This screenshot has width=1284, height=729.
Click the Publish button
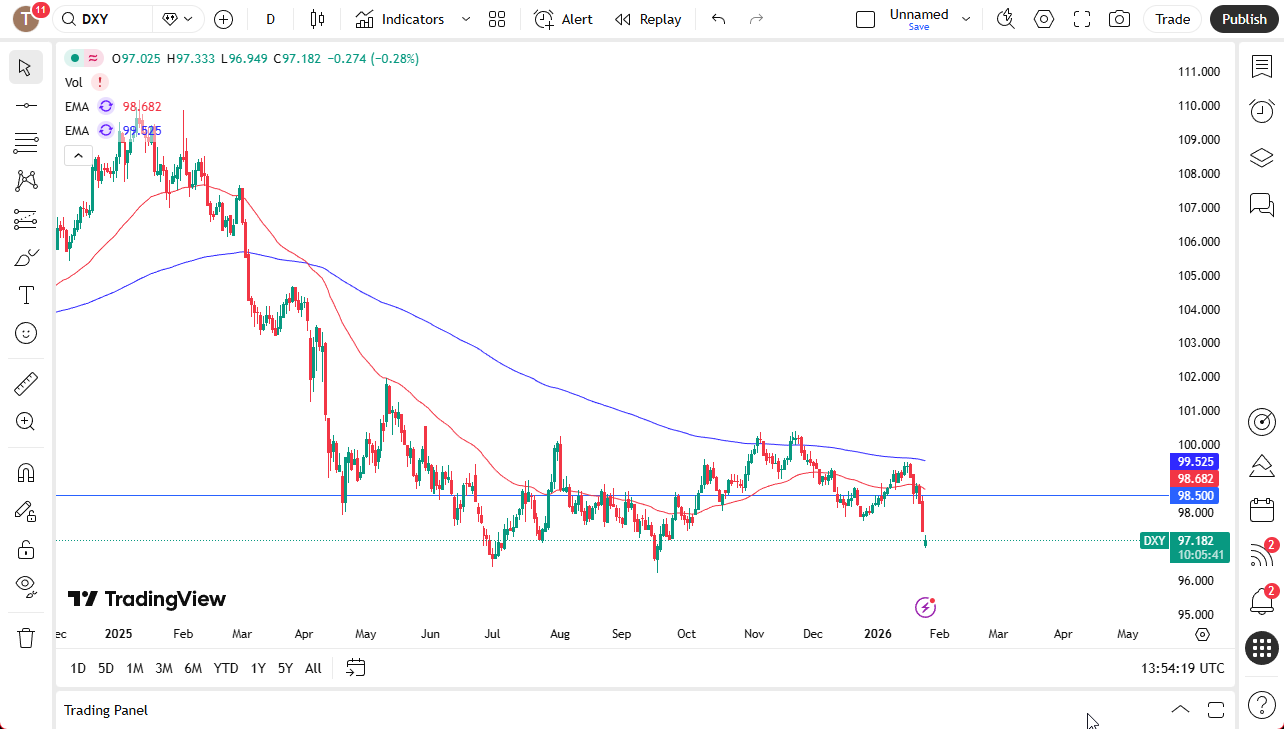[x=1243, y=19]
